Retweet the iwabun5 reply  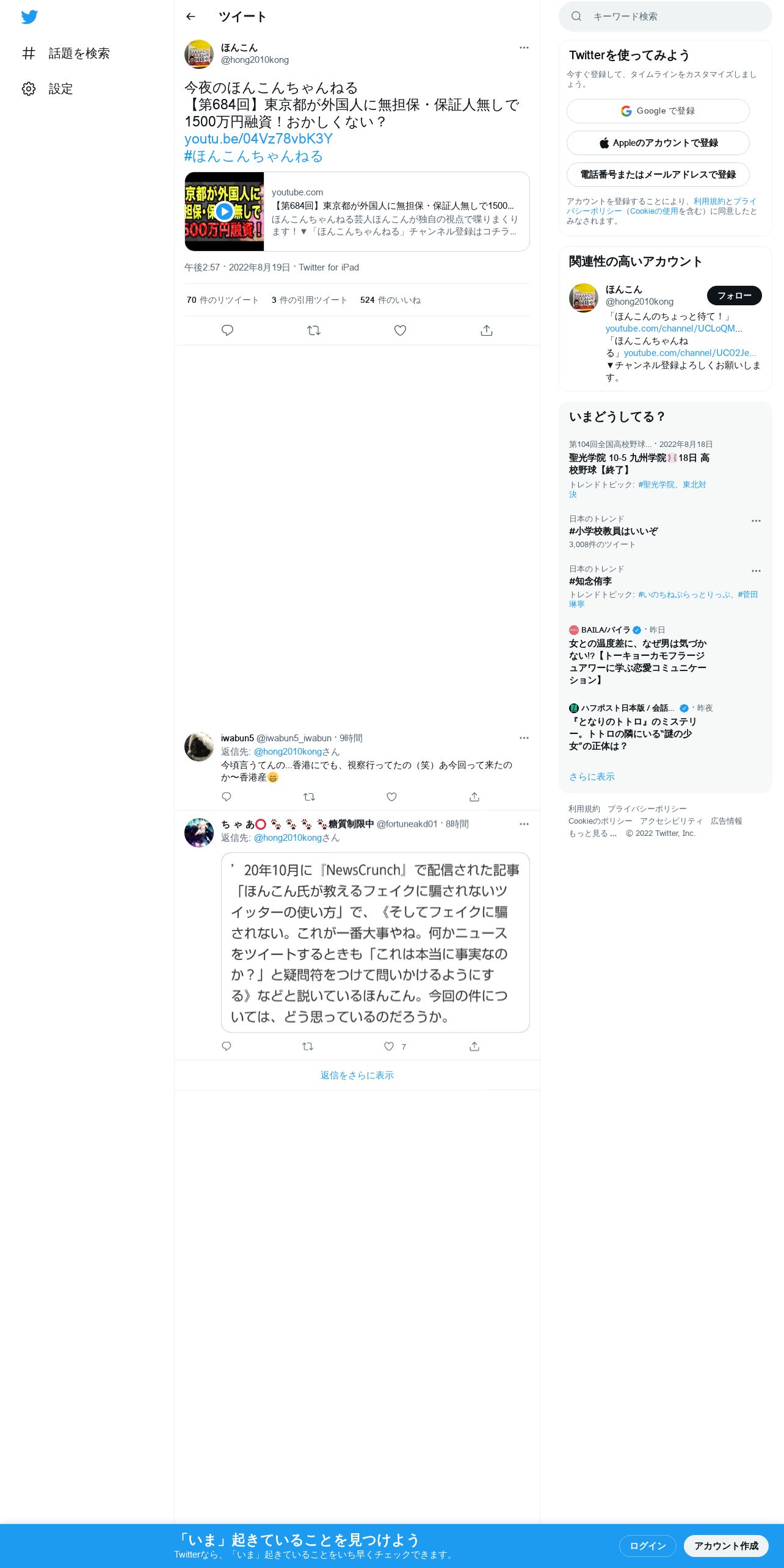tap(309, 797)
